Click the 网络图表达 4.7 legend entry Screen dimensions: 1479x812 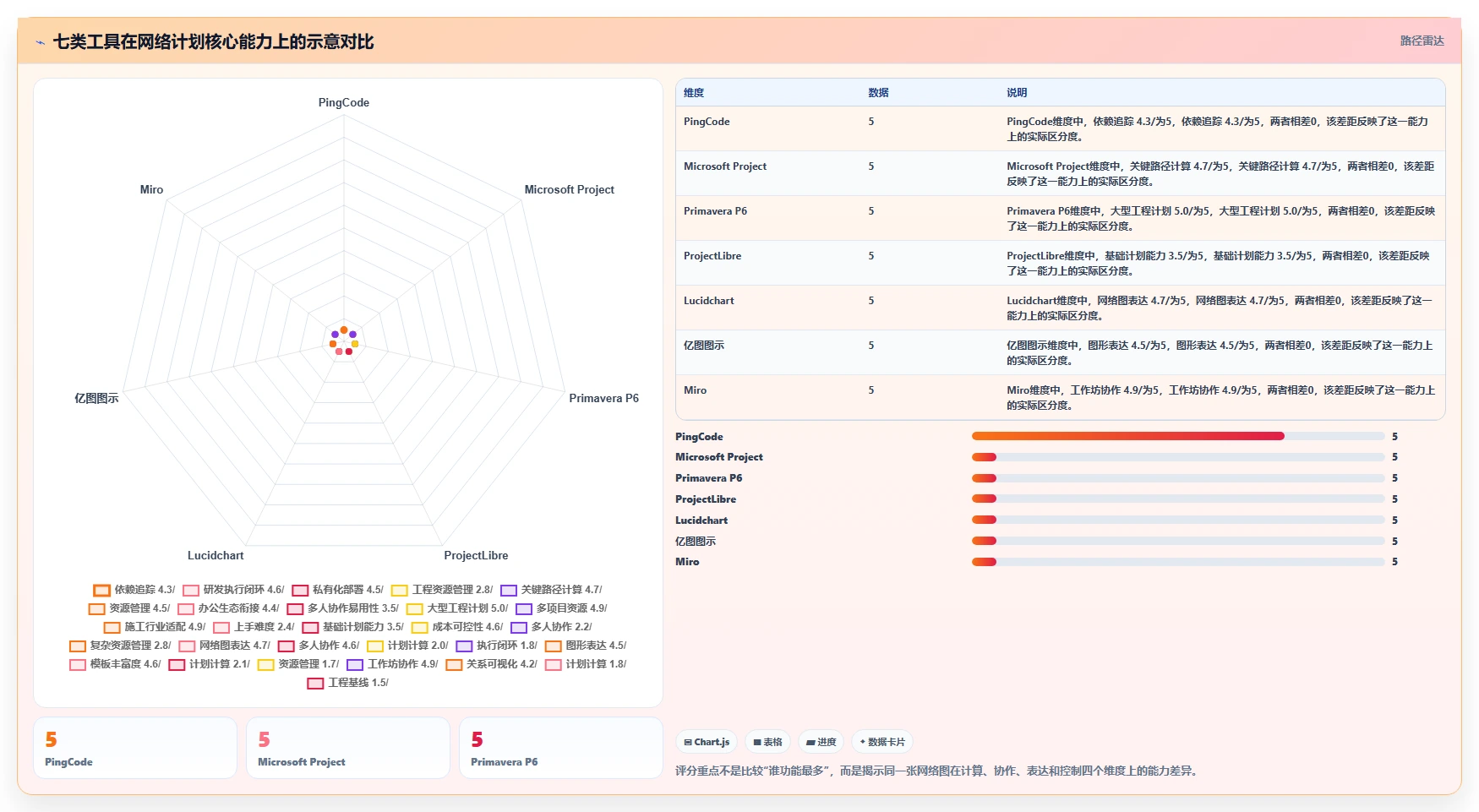tap(224, 646)
